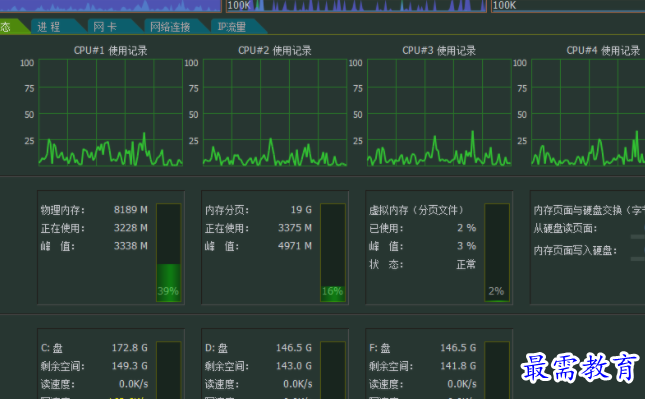Viewport: 645px width, 399px height.
Task: Click the virtual memory 峰值 3 % value
Action: pyautogui.click(x=466, y=246)
